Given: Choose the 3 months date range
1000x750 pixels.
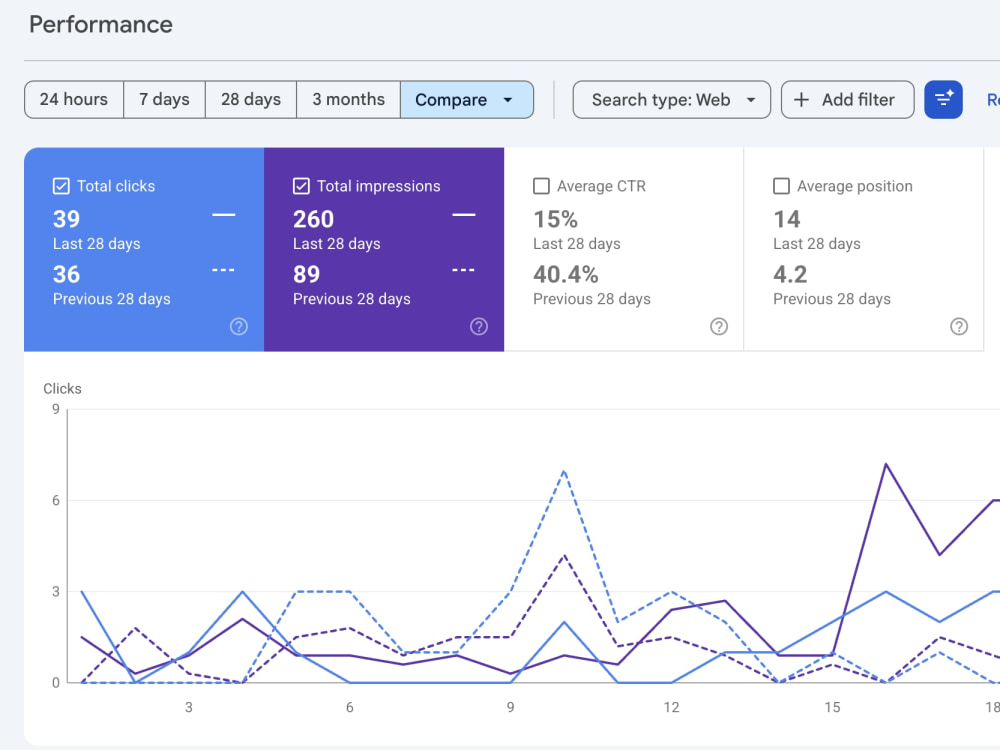Looking at the screenshot, I should 348,99.
